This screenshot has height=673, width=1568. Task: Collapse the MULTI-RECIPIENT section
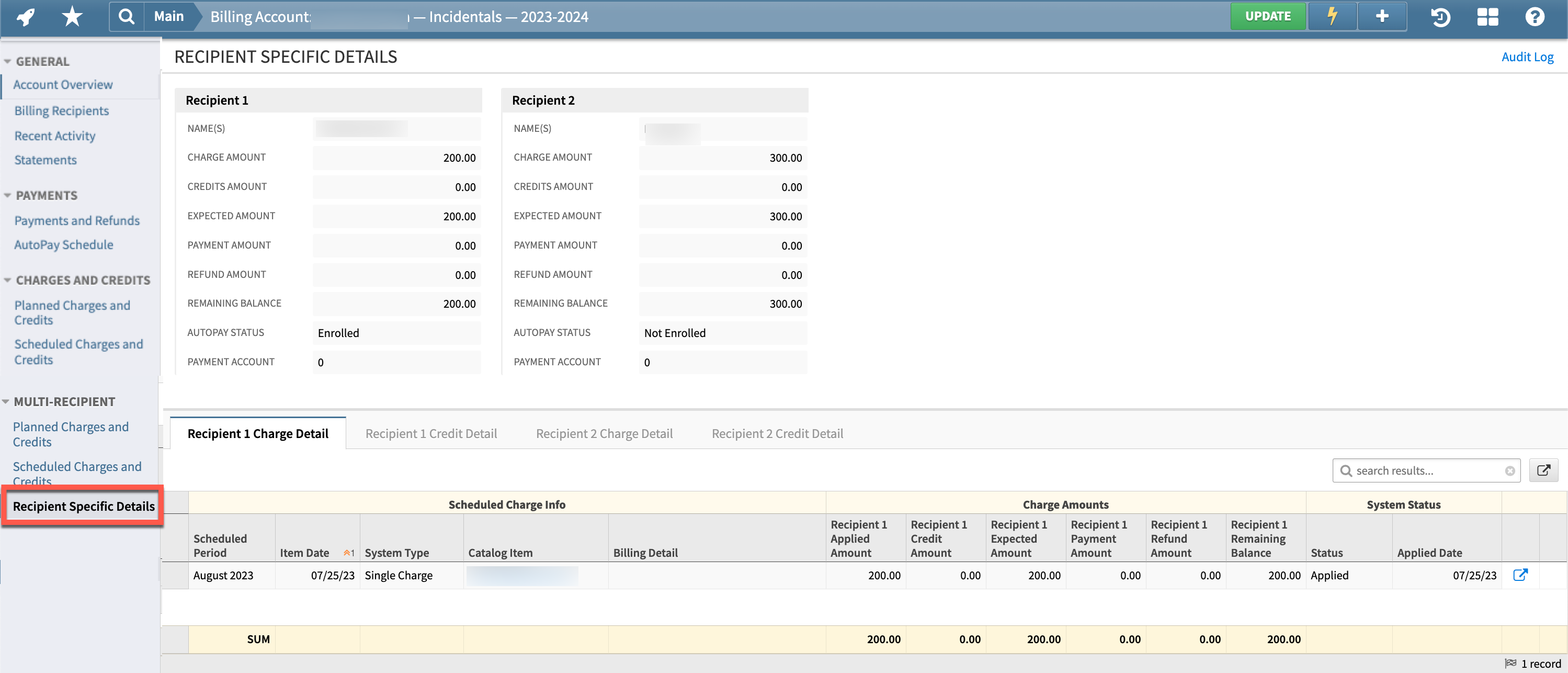point(7,400)
